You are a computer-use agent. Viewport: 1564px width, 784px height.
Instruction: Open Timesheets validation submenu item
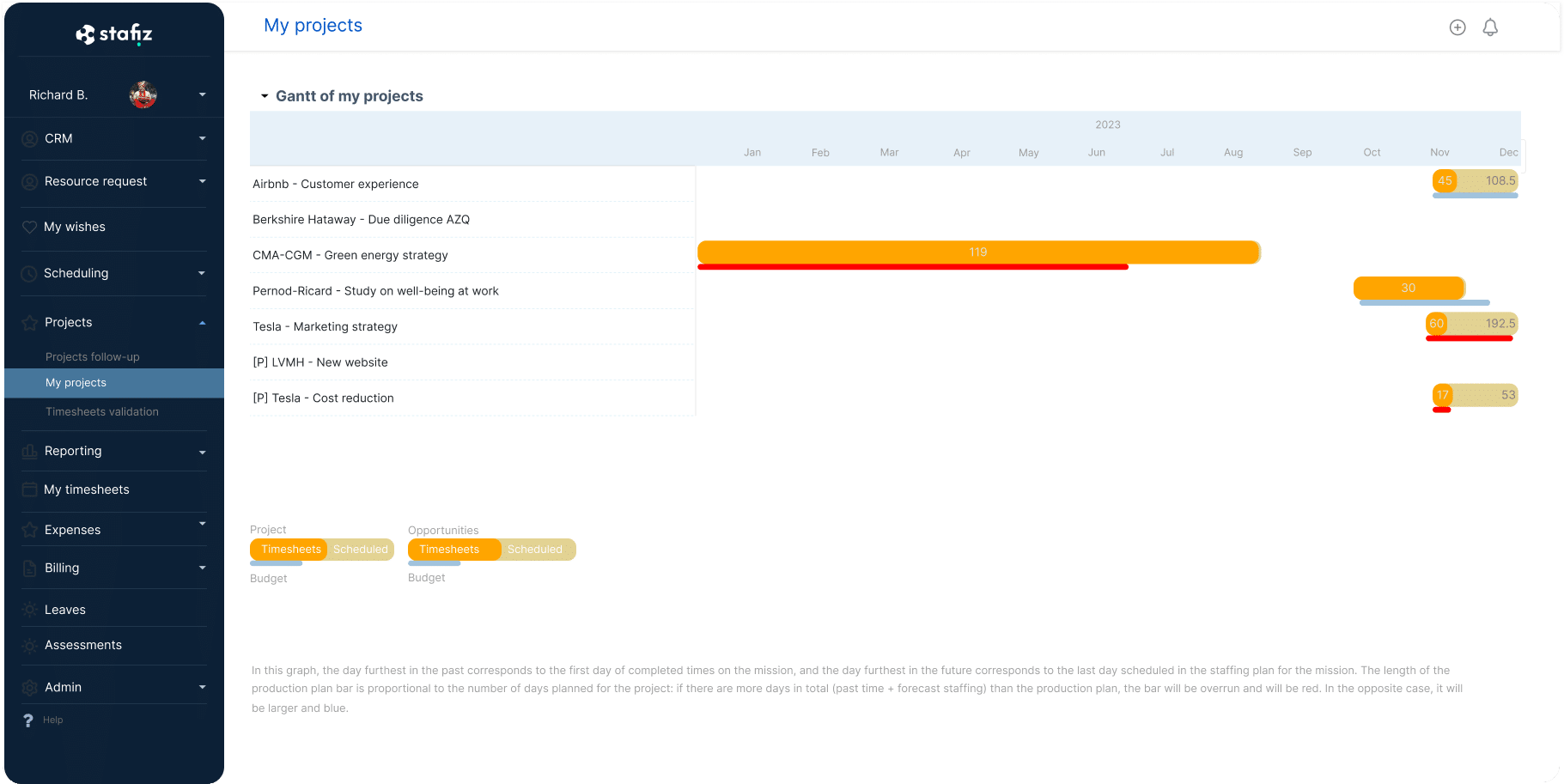101,411
